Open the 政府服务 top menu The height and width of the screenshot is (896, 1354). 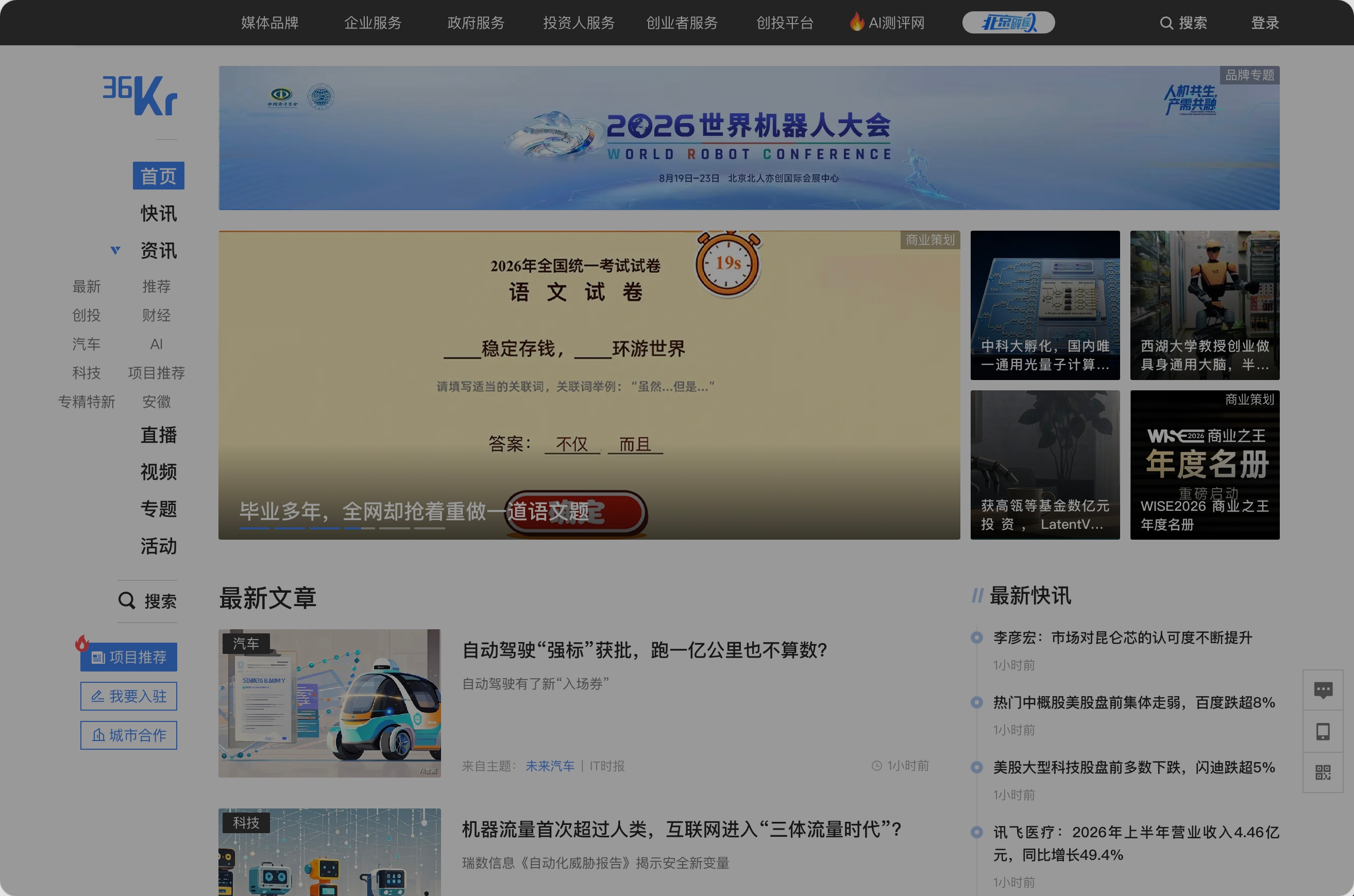[x=476, y=23]
